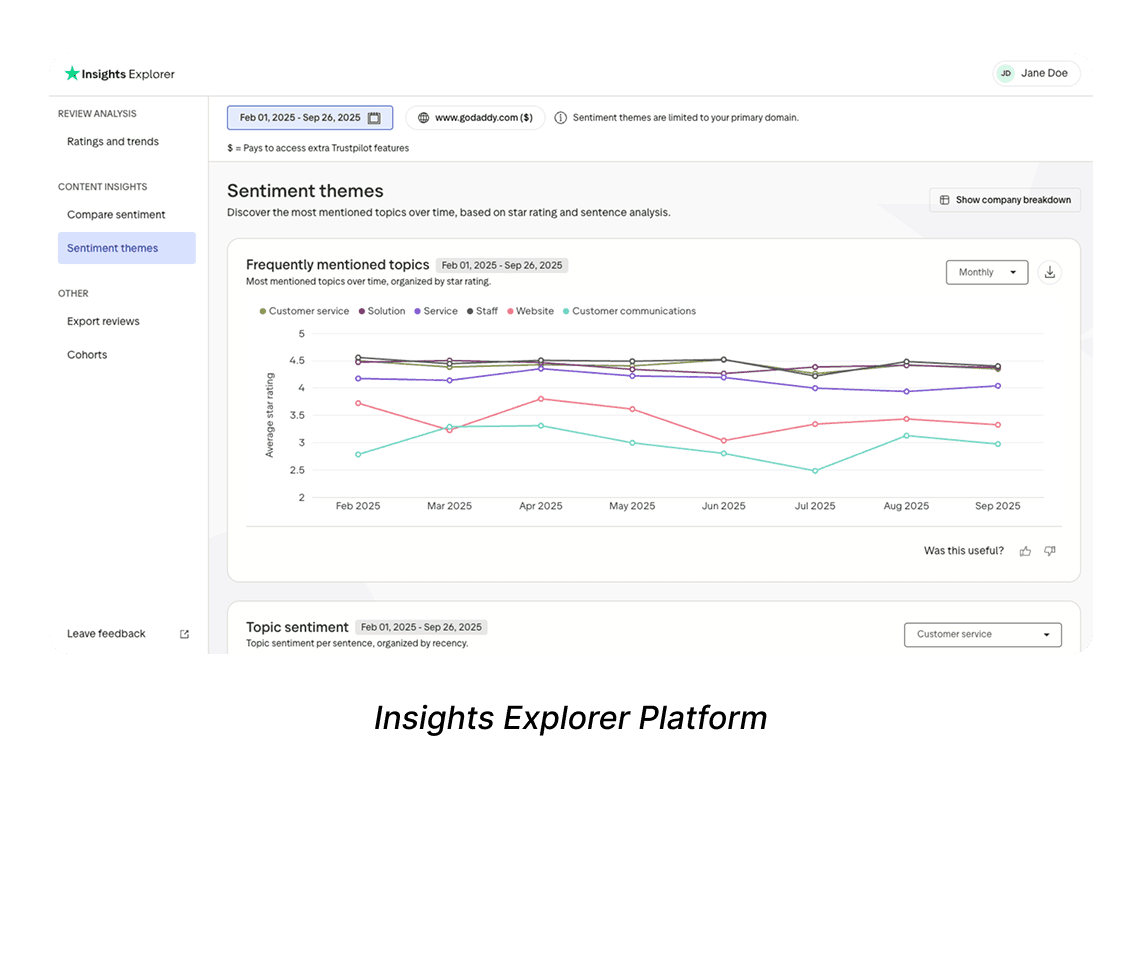Click the Frequently mentioned topics date badge
The width and height of the screenshot is (1128, 968).
[502, 265]
